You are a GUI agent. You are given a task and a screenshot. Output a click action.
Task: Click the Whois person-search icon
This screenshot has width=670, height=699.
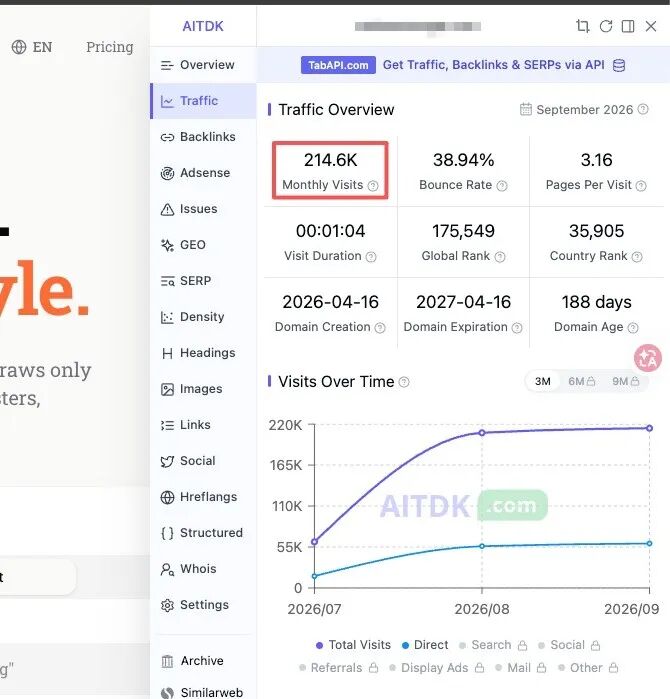click(167, 569)
